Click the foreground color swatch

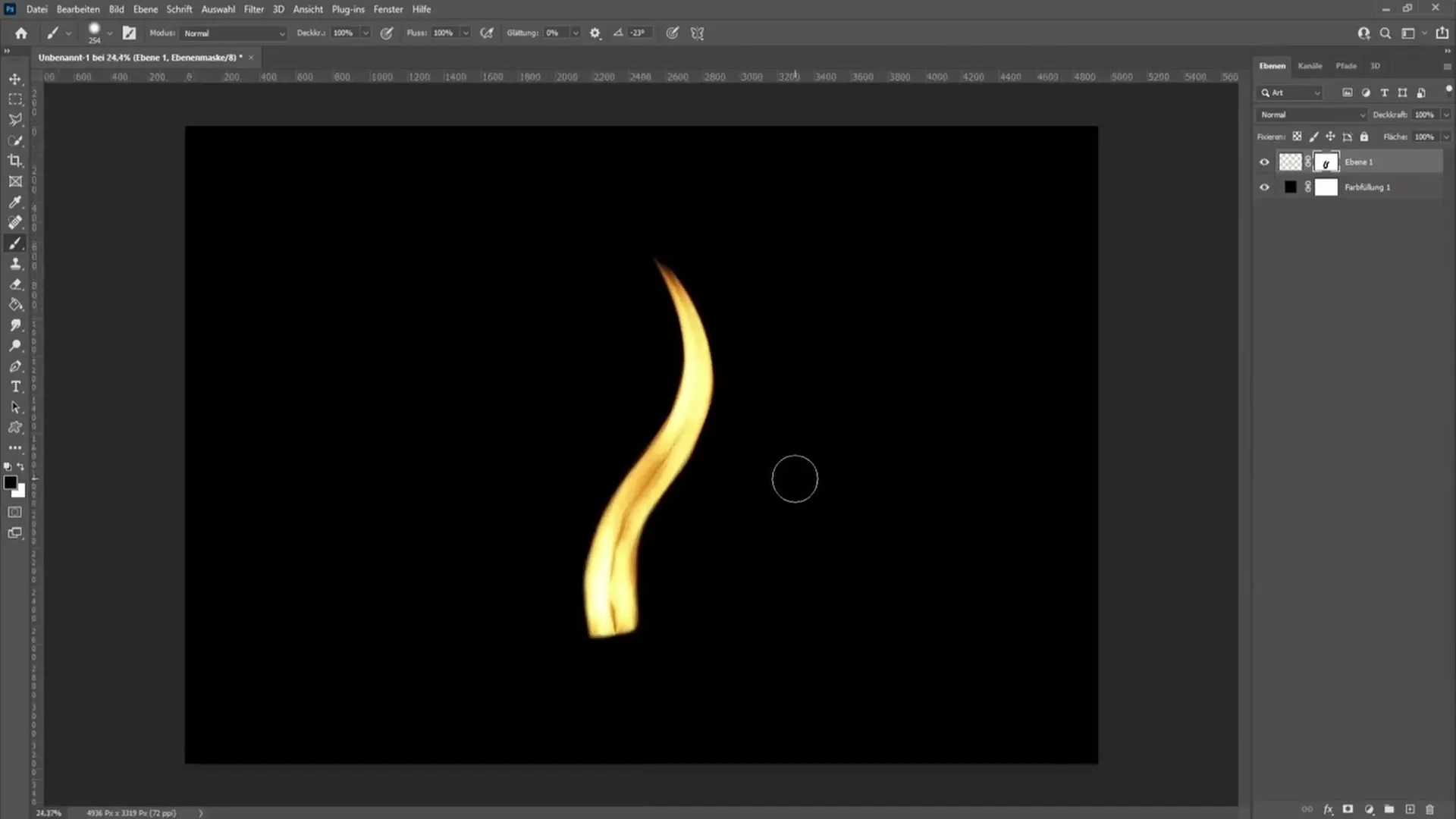pyautogui.click(x=11, y=482)
